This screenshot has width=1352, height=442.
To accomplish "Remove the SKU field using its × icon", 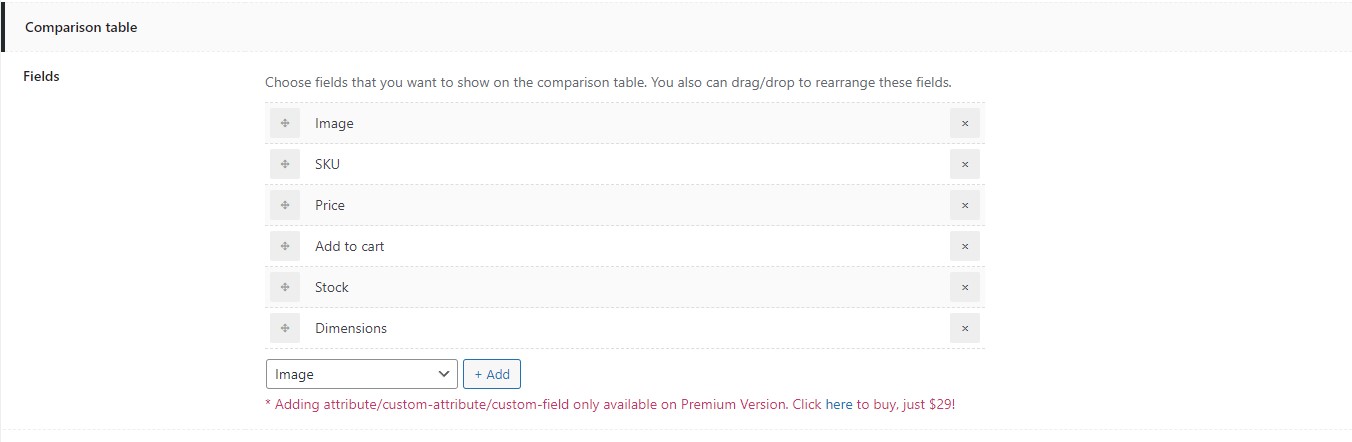I will coord(965,164).
